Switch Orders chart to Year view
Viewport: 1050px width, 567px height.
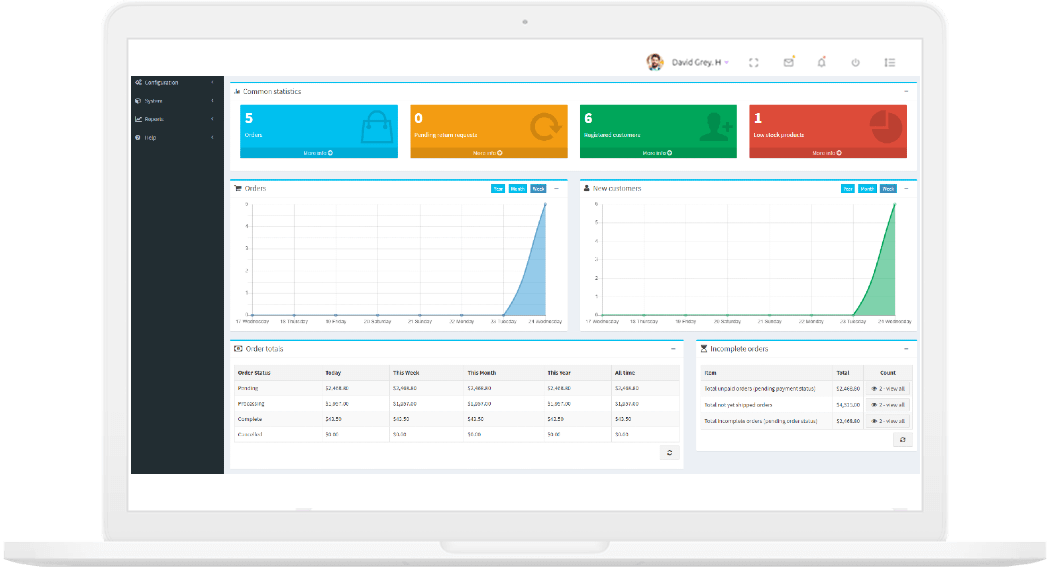(498, 188)
